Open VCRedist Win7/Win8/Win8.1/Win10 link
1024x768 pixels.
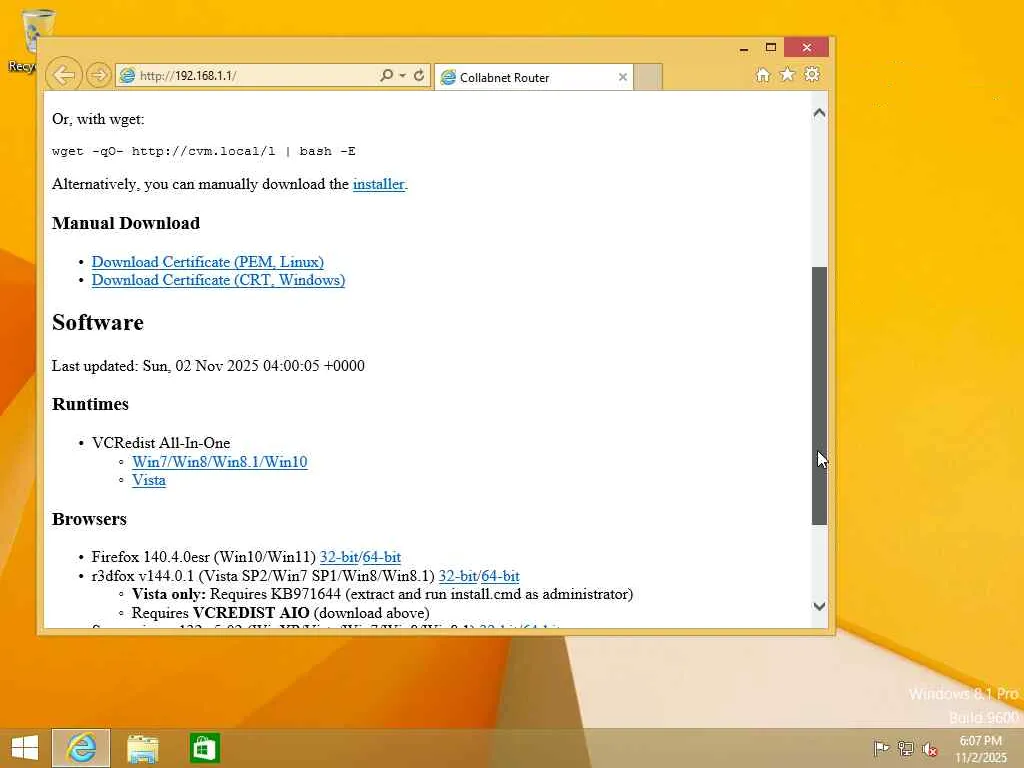[219, 462]
